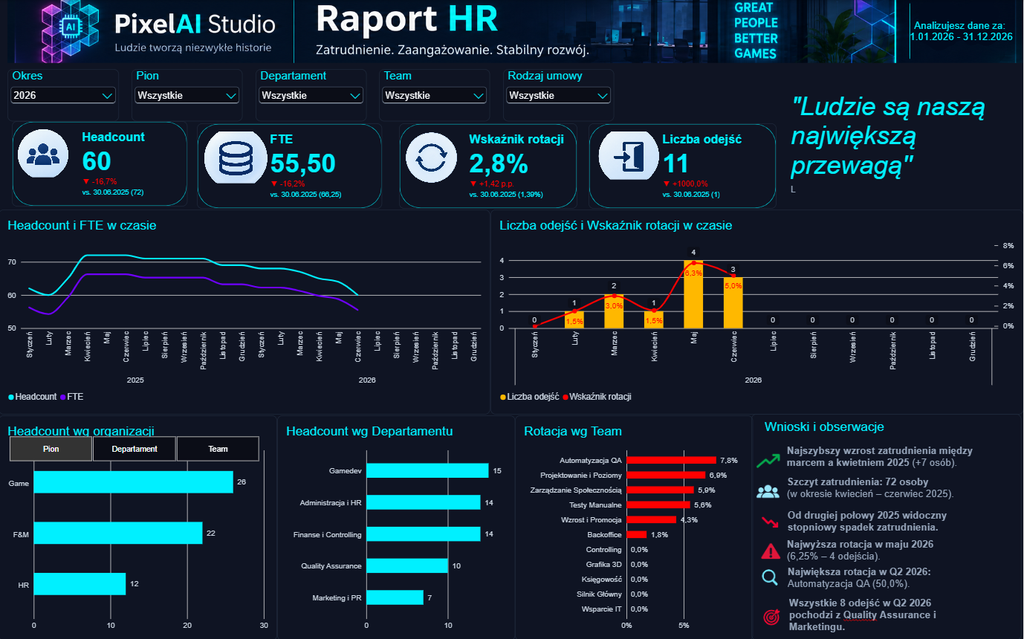Click the FTE database stack icon
The height and width of the screenshot is (639, 1024).
236,157
